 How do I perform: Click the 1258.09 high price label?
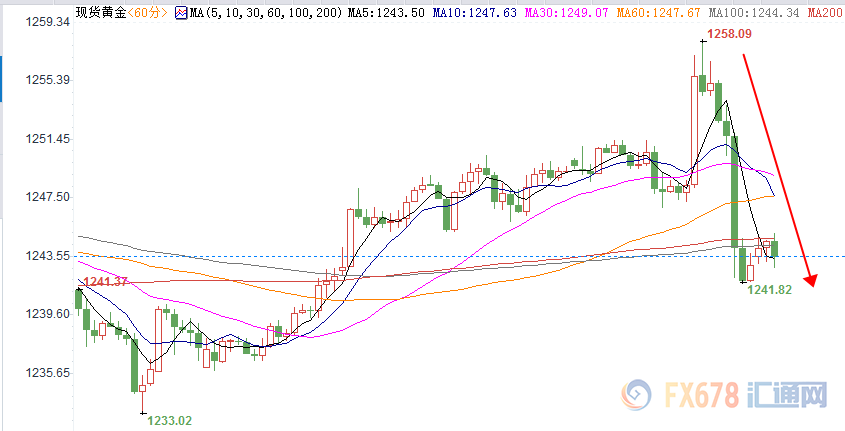point(729,34)
